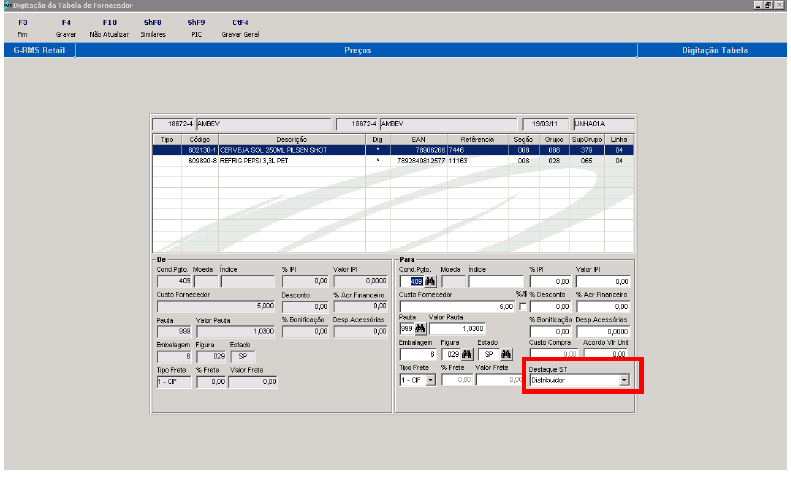Screen dimensions: 791x477
Task: Click the Linha column header
Action: click(619, 140)
